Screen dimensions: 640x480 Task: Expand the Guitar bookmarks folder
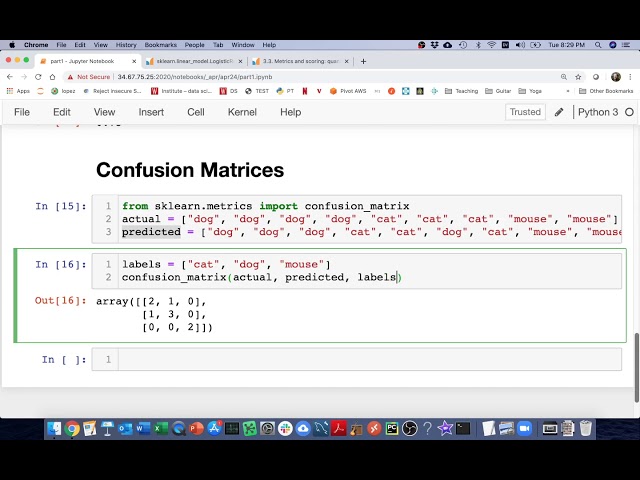(x=498, y=91)
